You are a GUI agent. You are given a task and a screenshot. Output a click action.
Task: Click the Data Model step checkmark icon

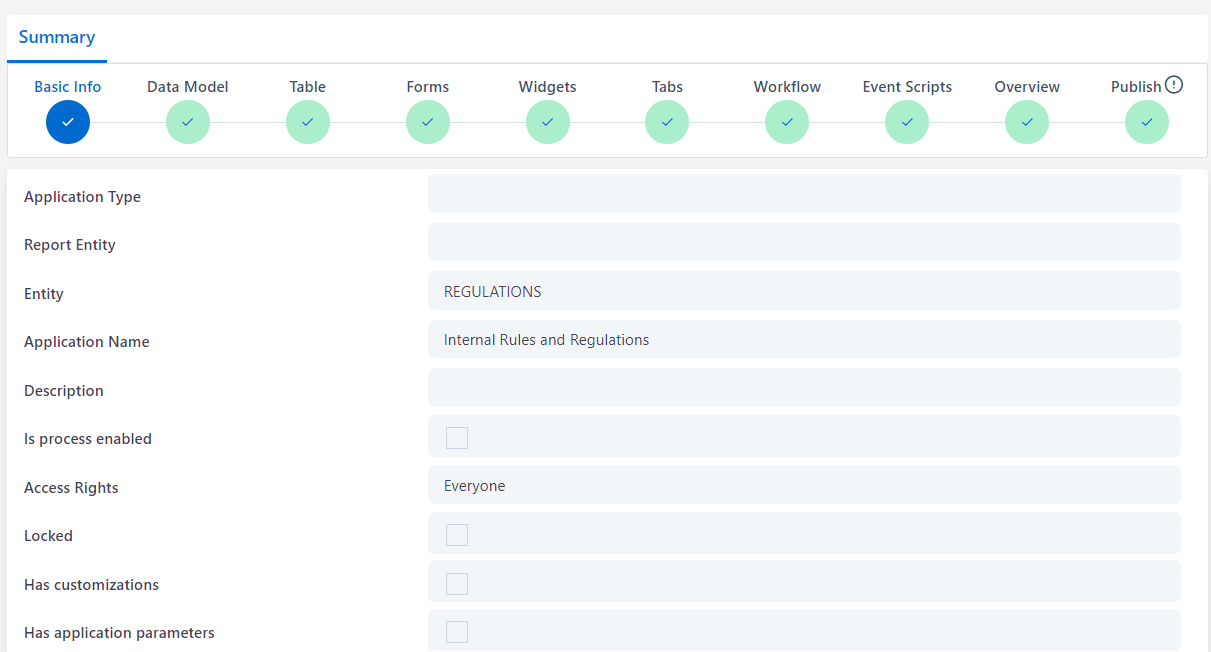click(188, 122)
